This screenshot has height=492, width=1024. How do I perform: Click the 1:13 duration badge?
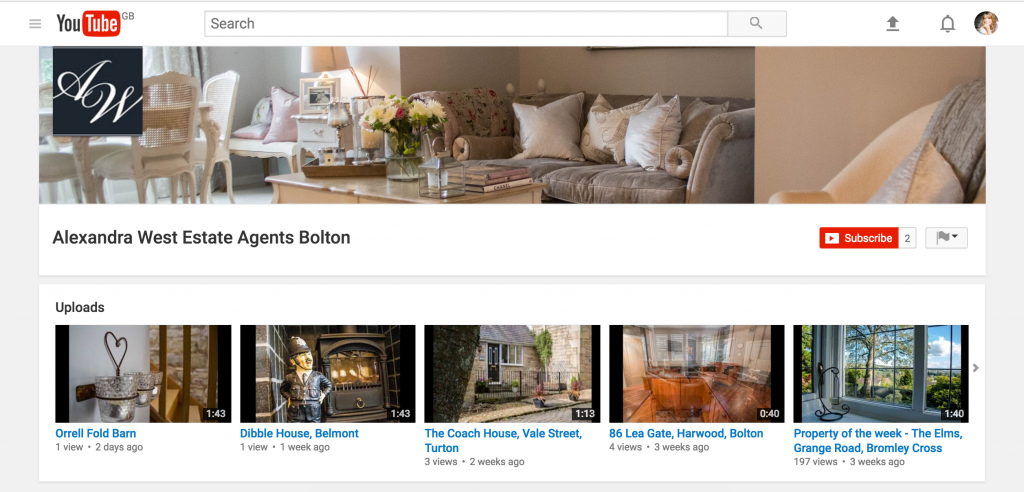(x=584, y=414)
